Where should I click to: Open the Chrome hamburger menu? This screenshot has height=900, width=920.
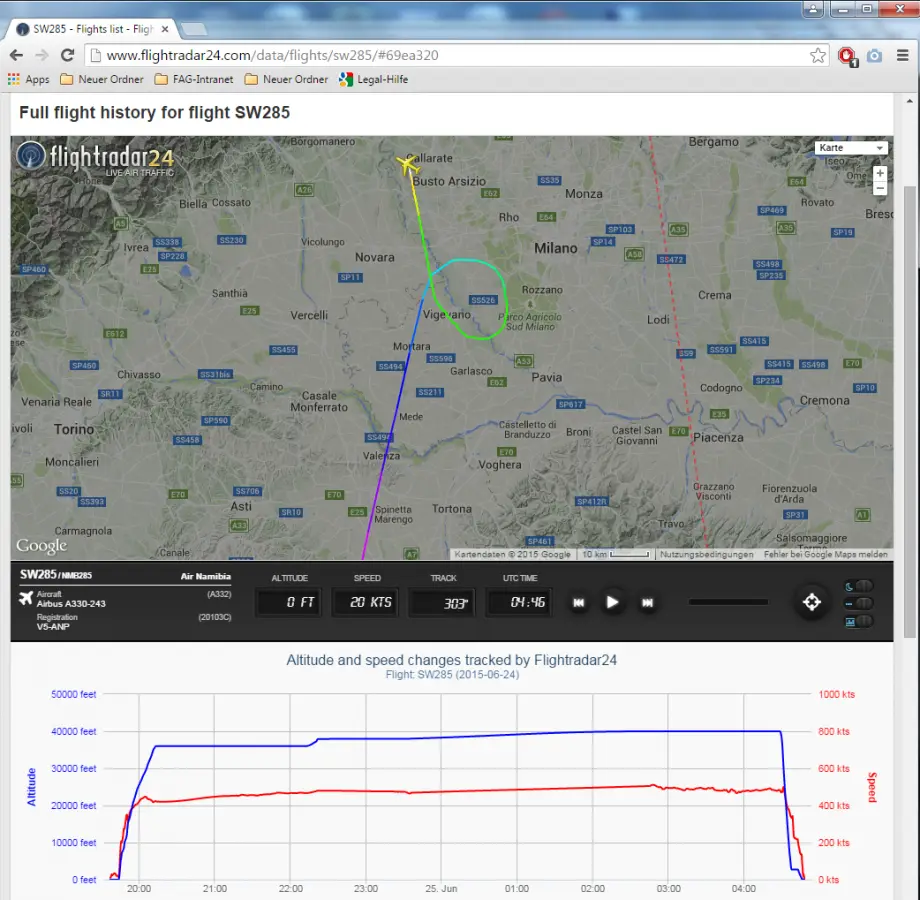[x=902, y=55]
